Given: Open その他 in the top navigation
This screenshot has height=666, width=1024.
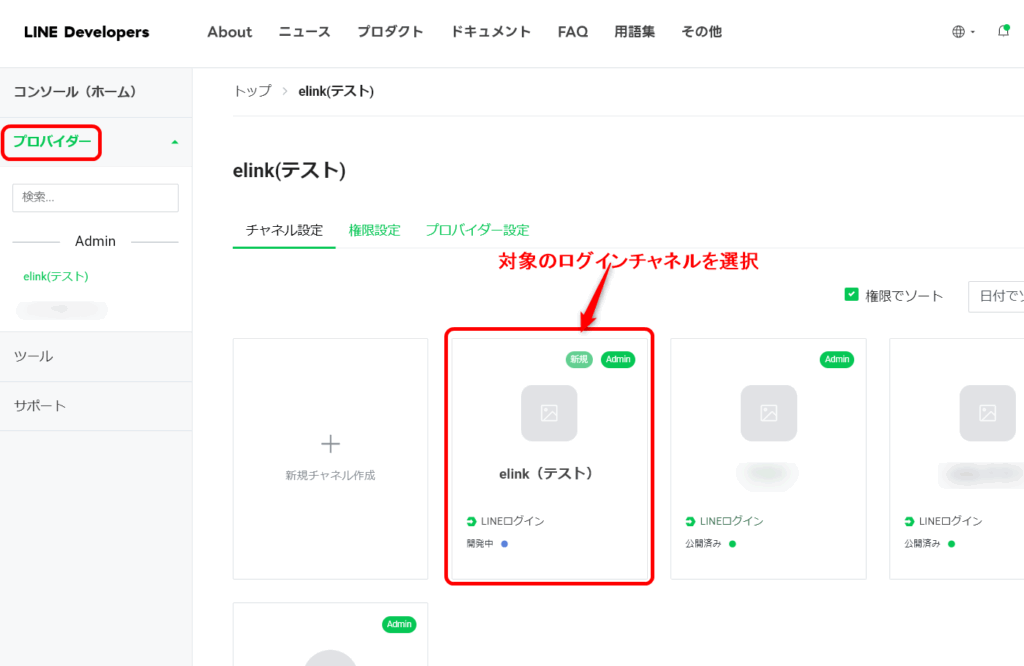Looking at the screenshot, I should (x=701, y=32).
